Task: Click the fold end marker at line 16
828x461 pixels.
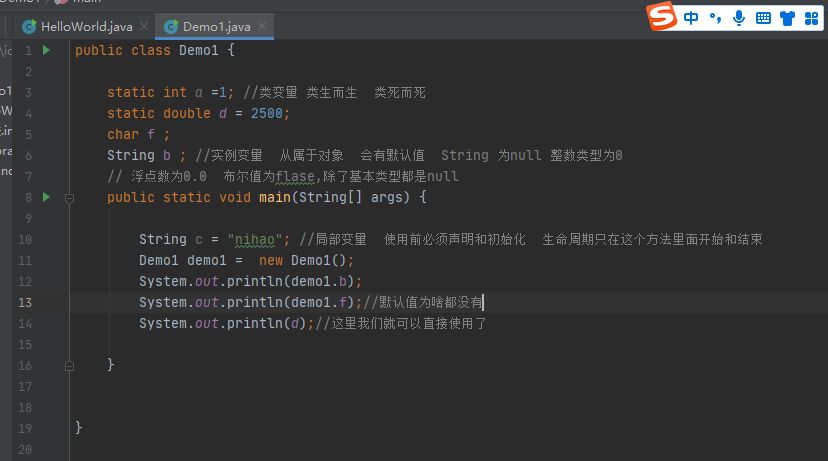Action: pos(70,365)
